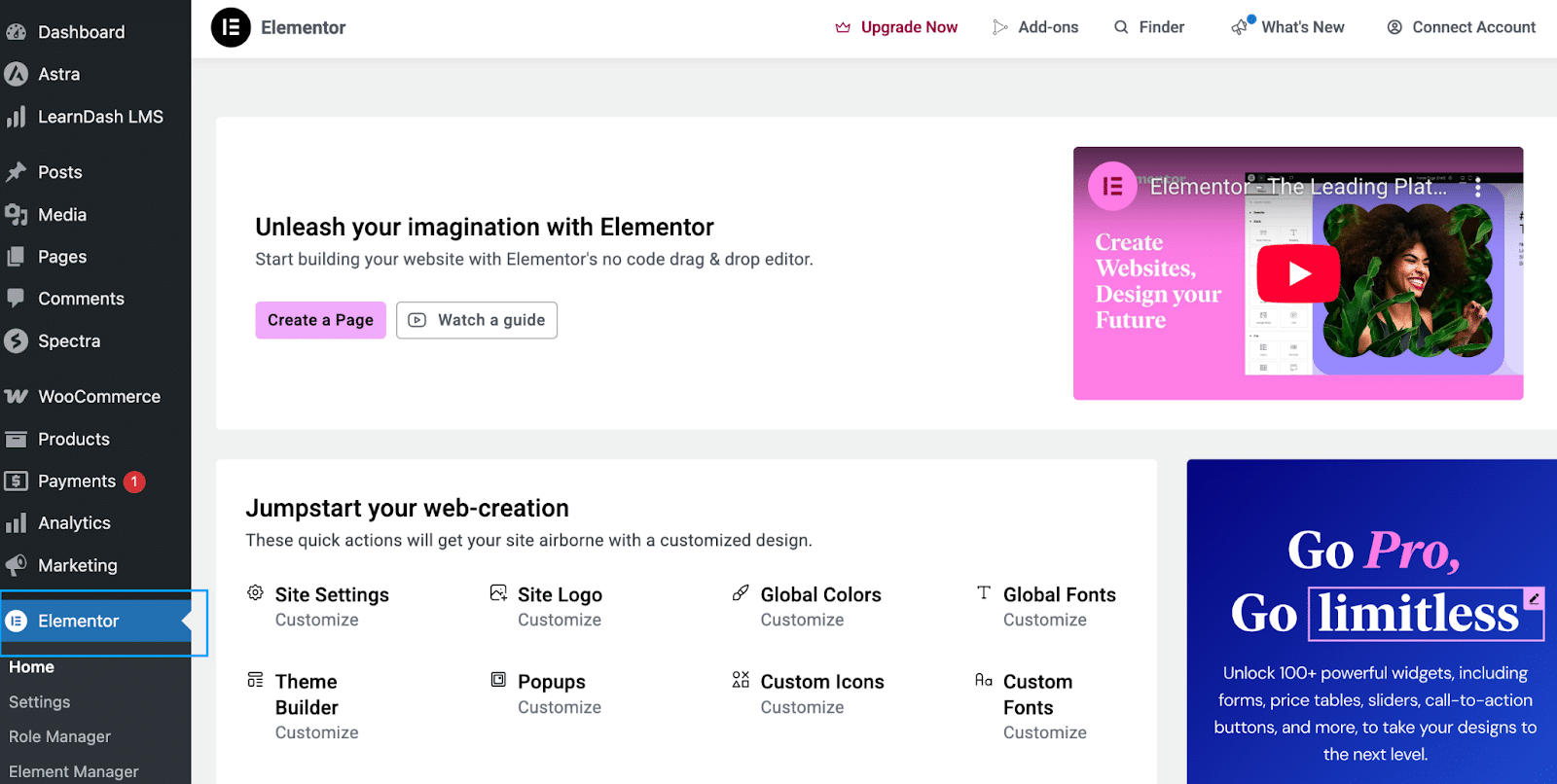
Task: Click the Popups window icon
Action: (498, 679)
